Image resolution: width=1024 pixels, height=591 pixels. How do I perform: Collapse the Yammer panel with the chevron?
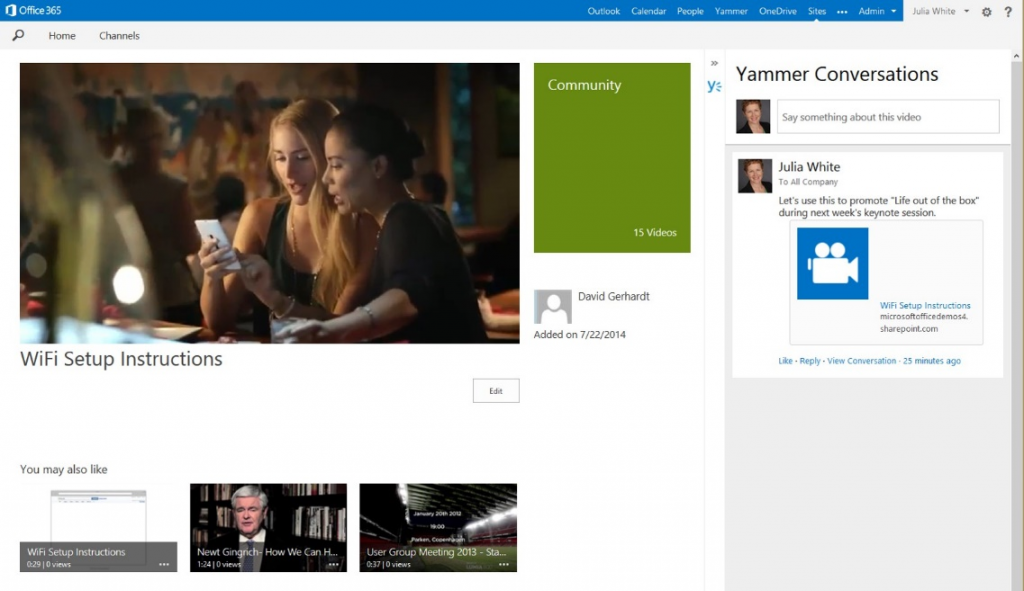tap(713, 61)
